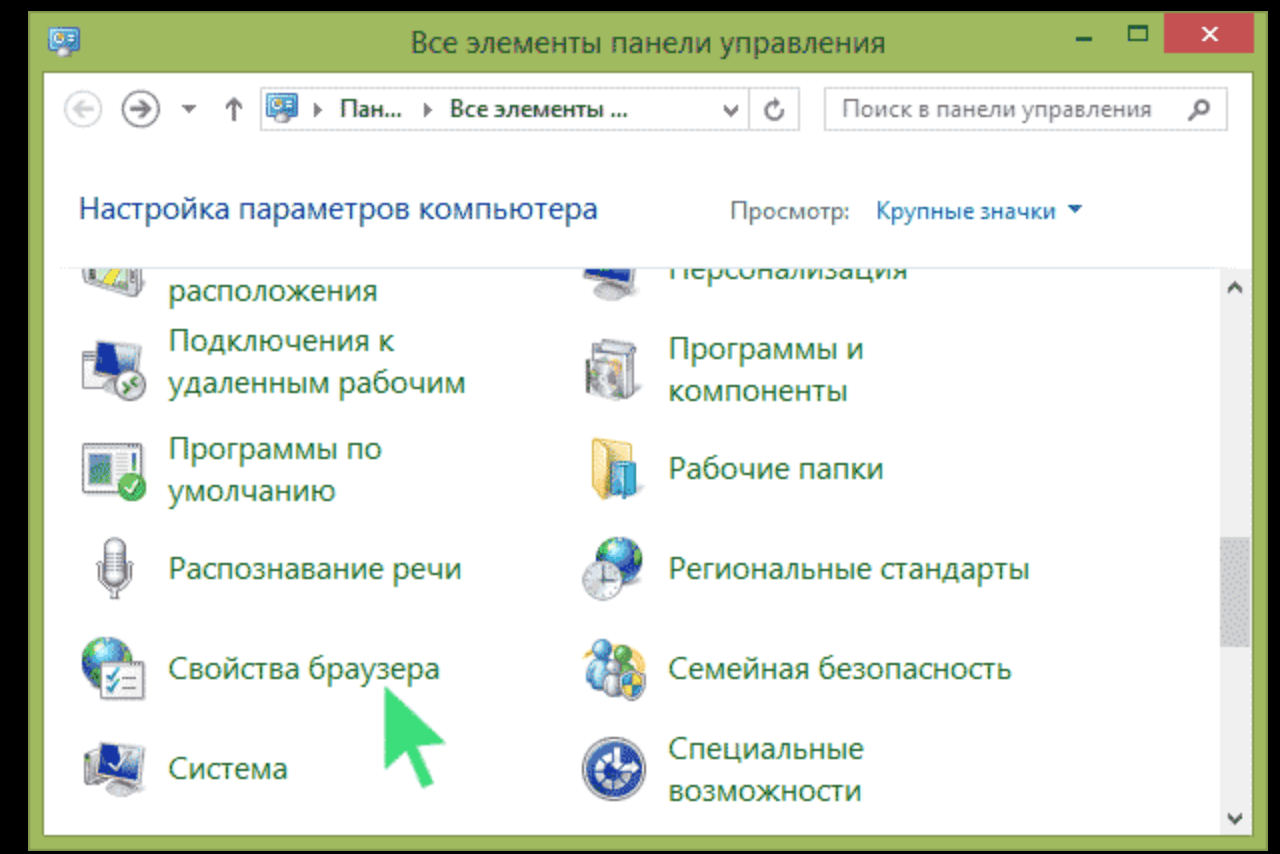This screenshot has height=854, width=1280.
Task: Open Специальные возможности link
Action: click(766, 770)
